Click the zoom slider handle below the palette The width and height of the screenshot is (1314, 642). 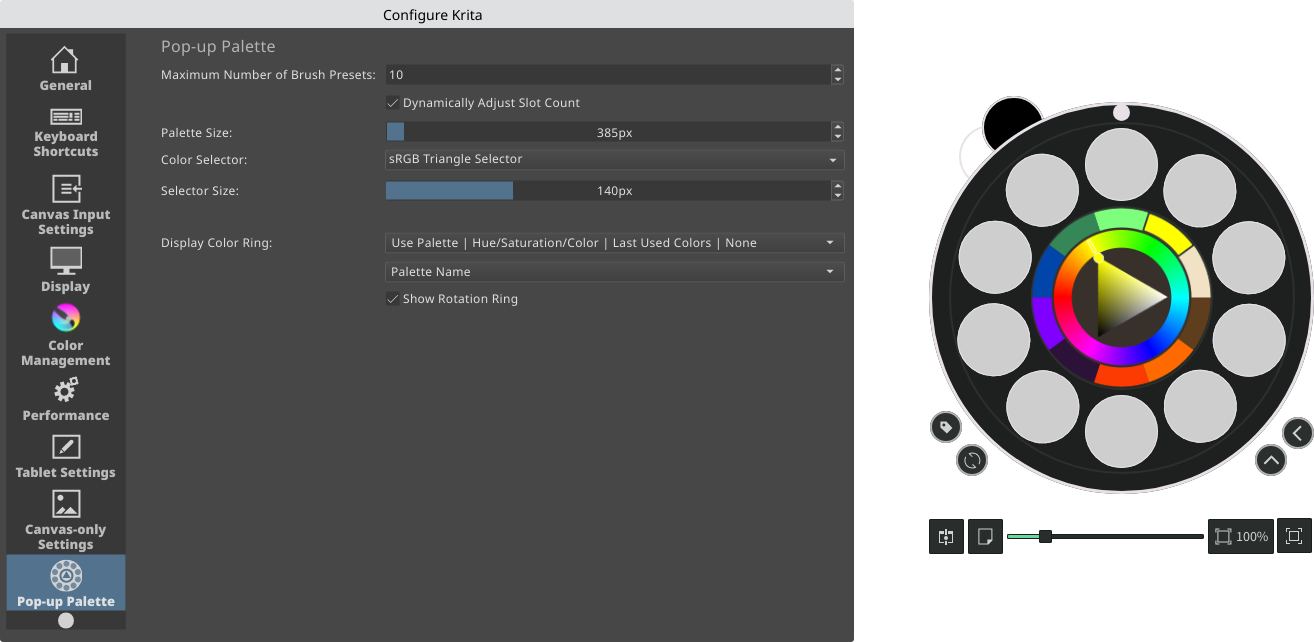[1045, 537]
